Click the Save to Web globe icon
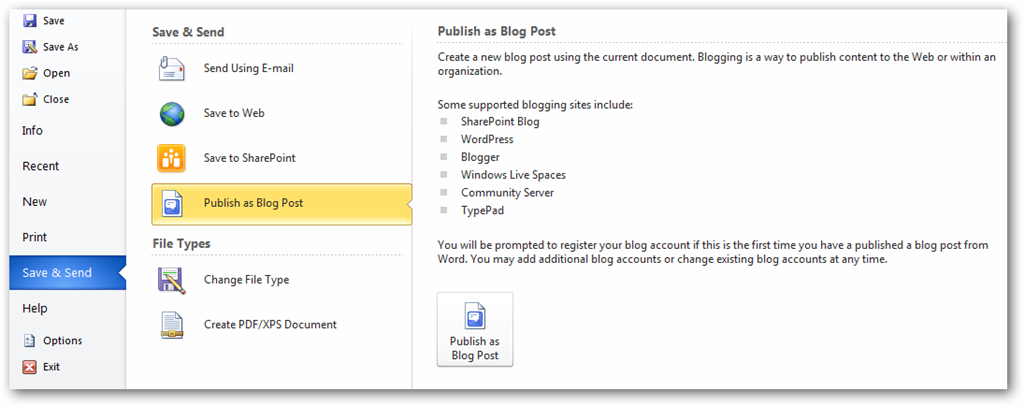 (171, 114)
